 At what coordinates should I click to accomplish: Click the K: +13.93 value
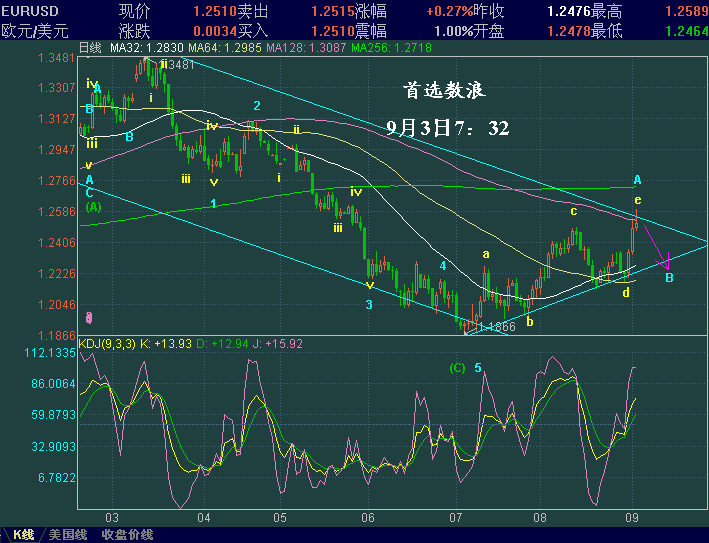[166, 344]
